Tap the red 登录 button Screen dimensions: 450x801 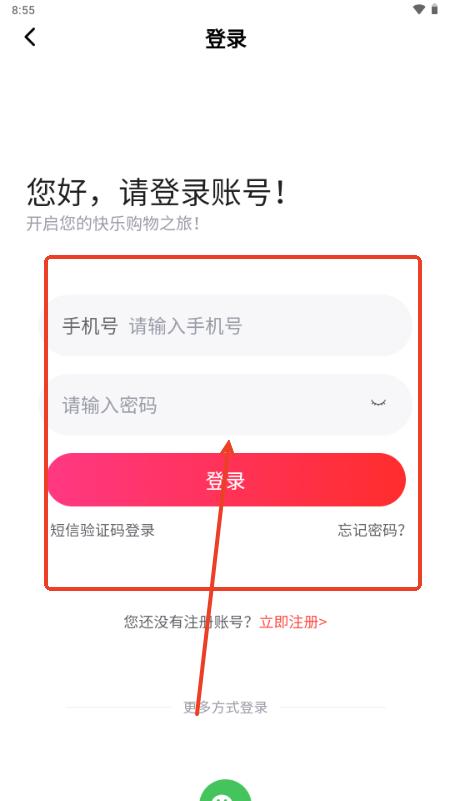pyautogui.click(x=226, y=480)
